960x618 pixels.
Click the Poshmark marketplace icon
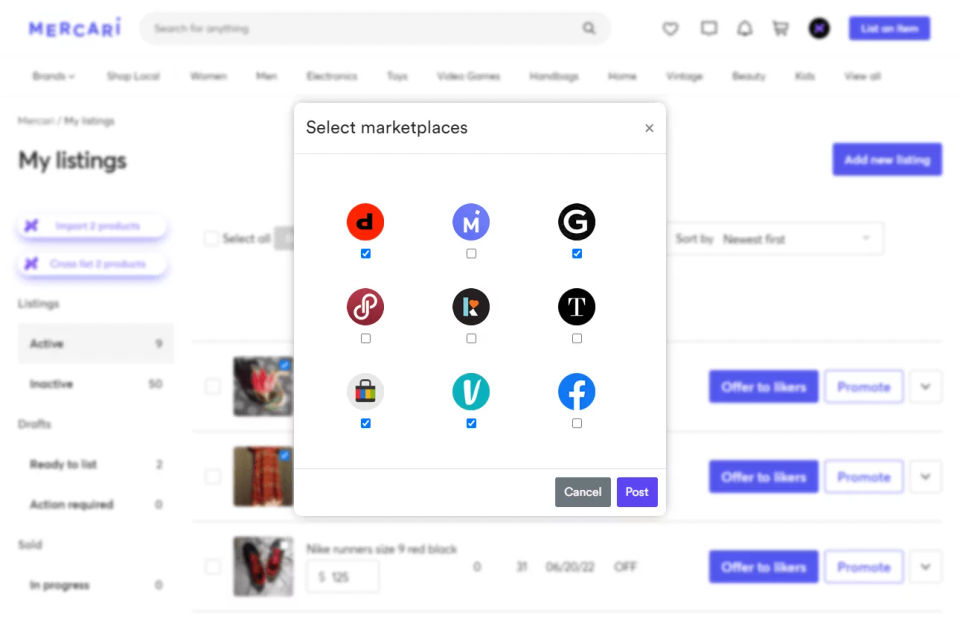365,307
